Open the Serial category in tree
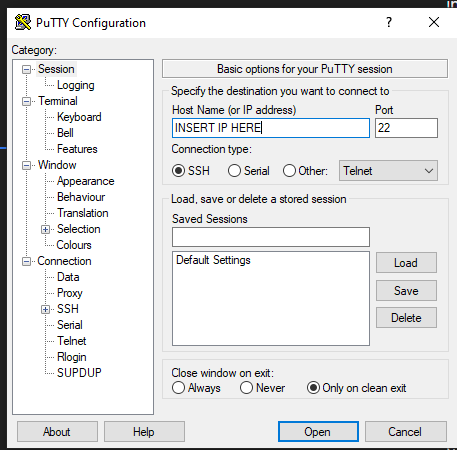 click(x=70, y=325)
